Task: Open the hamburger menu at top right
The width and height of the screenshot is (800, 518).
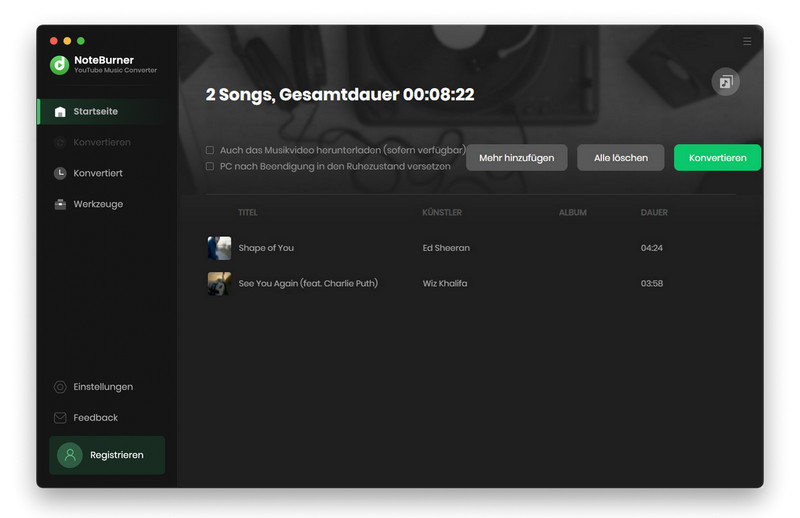Action: coord(747,41)
